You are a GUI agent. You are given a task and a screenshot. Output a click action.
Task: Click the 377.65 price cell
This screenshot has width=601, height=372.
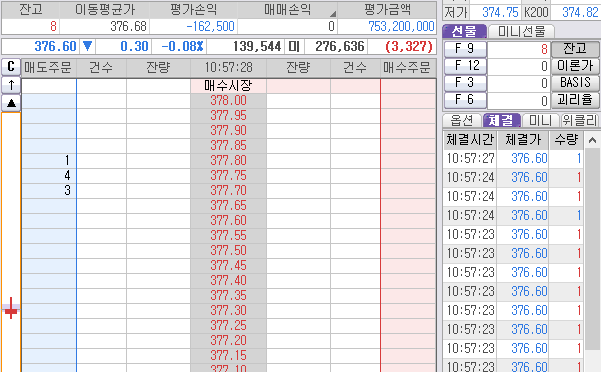(228, 205)
